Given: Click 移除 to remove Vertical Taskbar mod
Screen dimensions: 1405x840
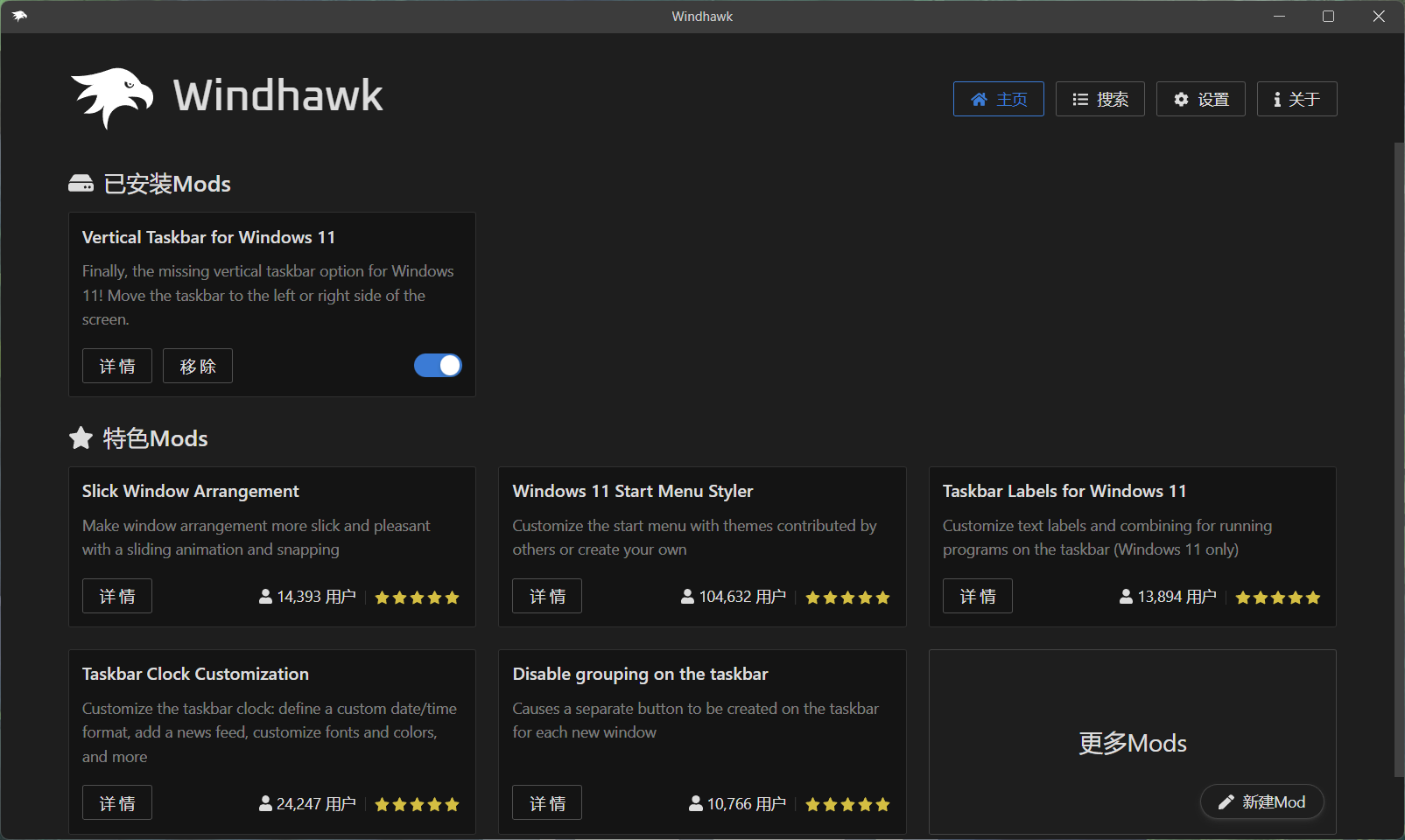Looking at the screenshot, I should 198,366.
